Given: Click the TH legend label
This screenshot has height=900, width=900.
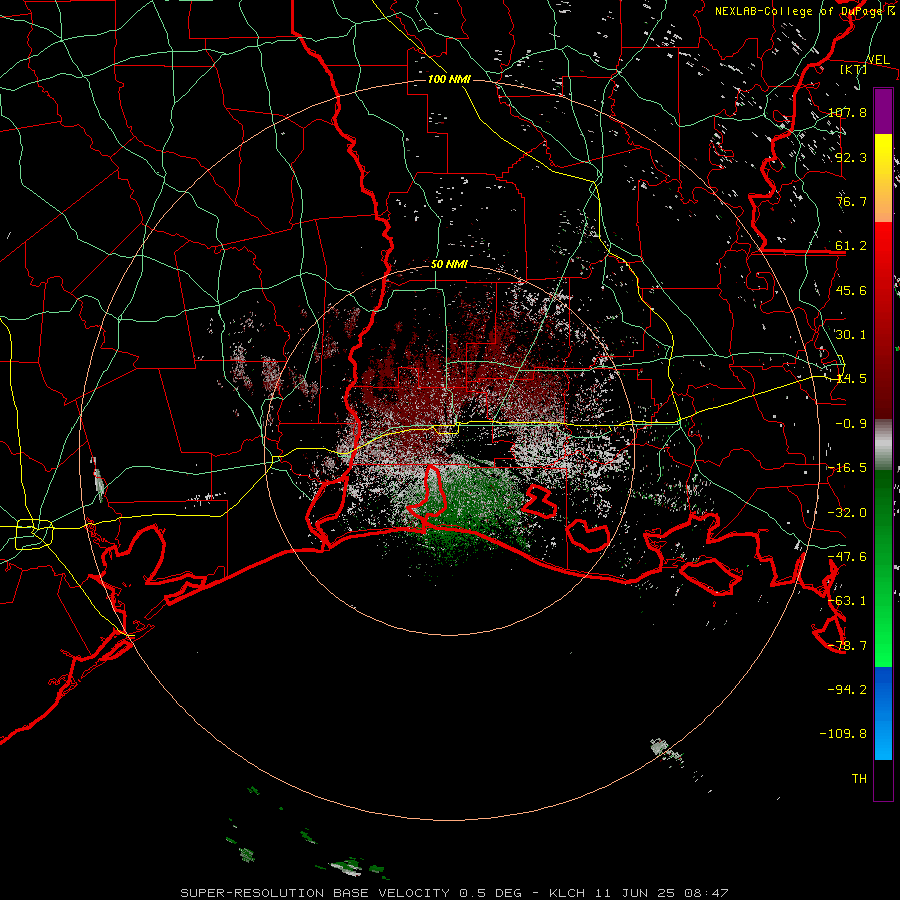Looking at the screenshot, I should [859, 778].
